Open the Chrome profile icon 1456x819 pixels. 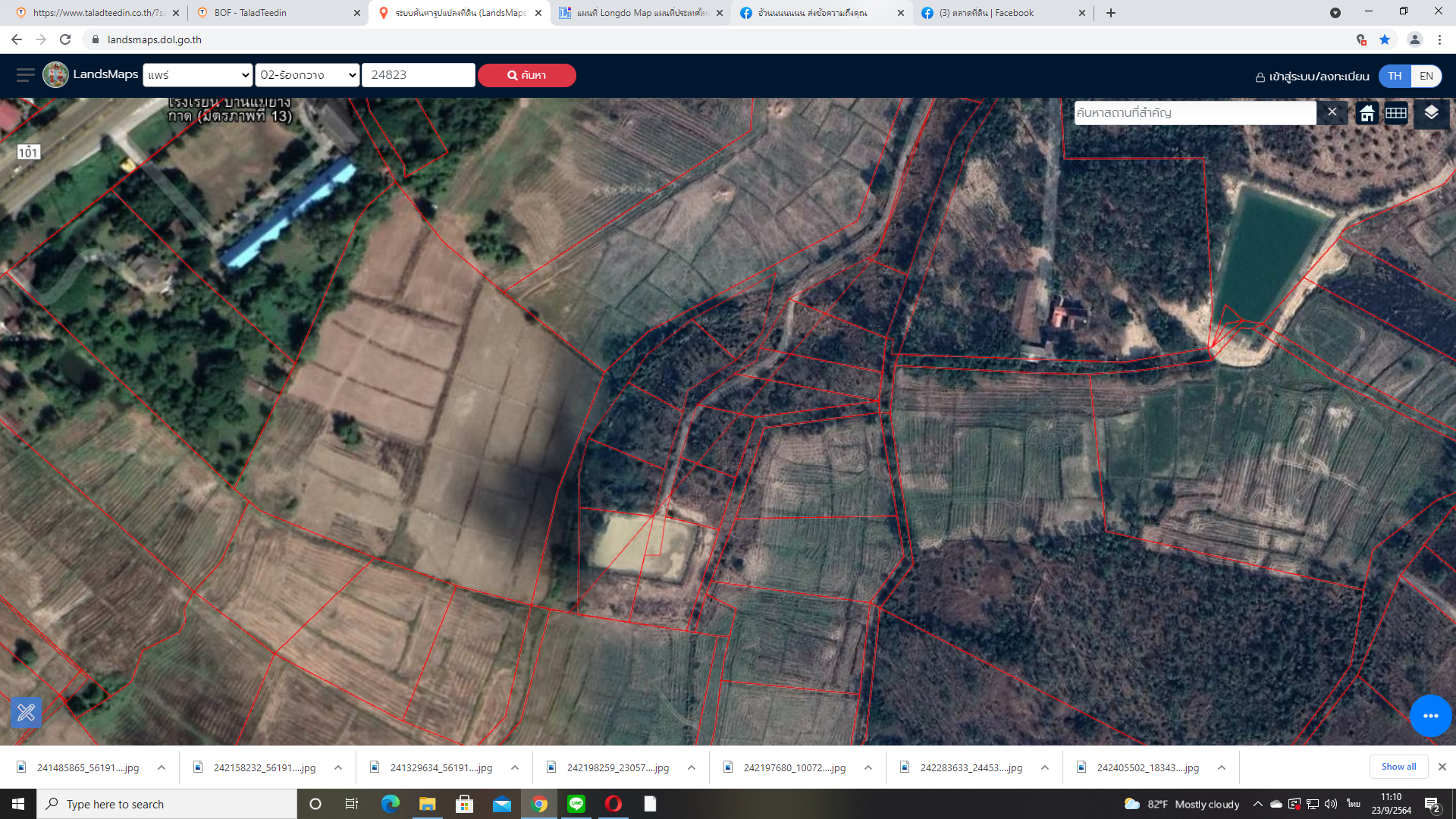(1414, 39)
